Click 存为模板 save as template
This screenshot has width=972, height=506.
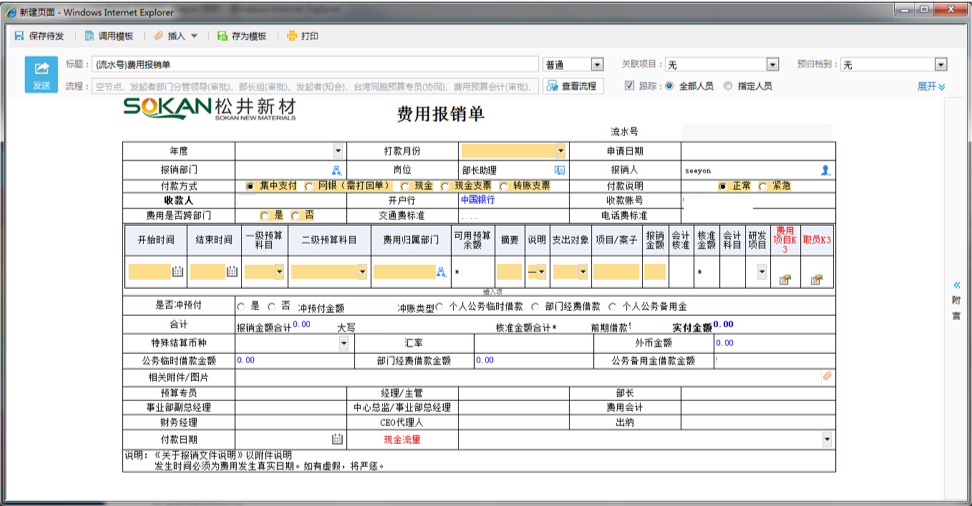[x=242, y=36]
